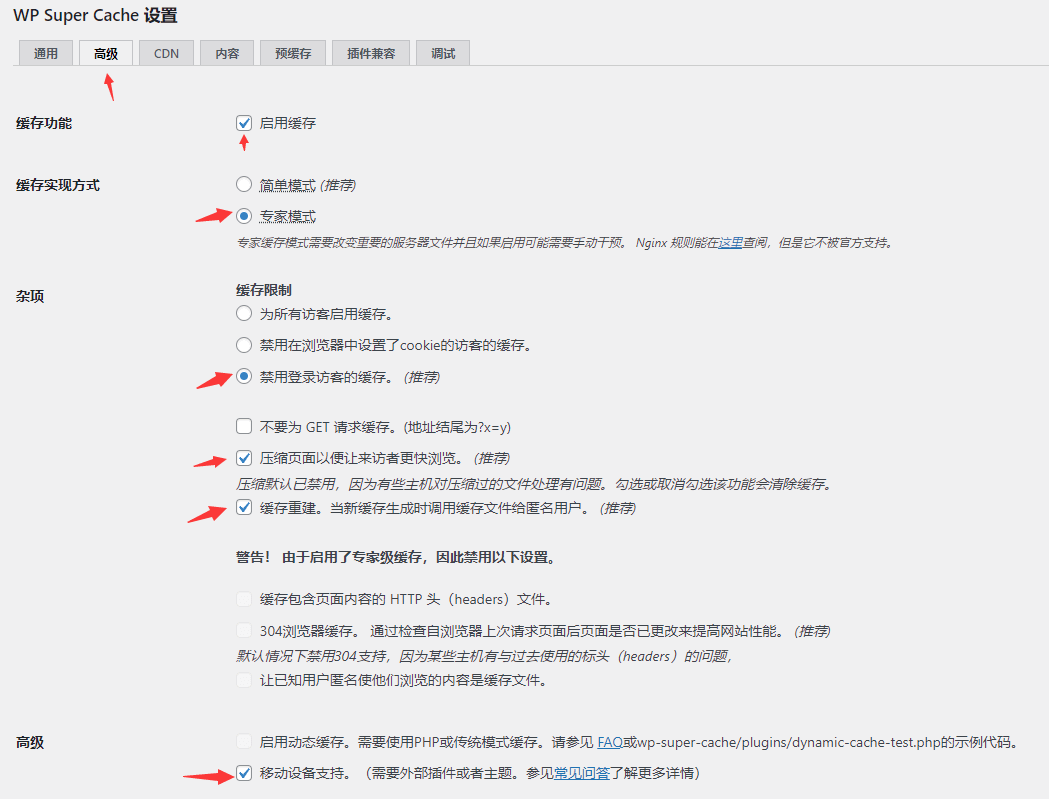
Task: Click the WP Super Cache 设置 heading
Action: click(95, 15)
